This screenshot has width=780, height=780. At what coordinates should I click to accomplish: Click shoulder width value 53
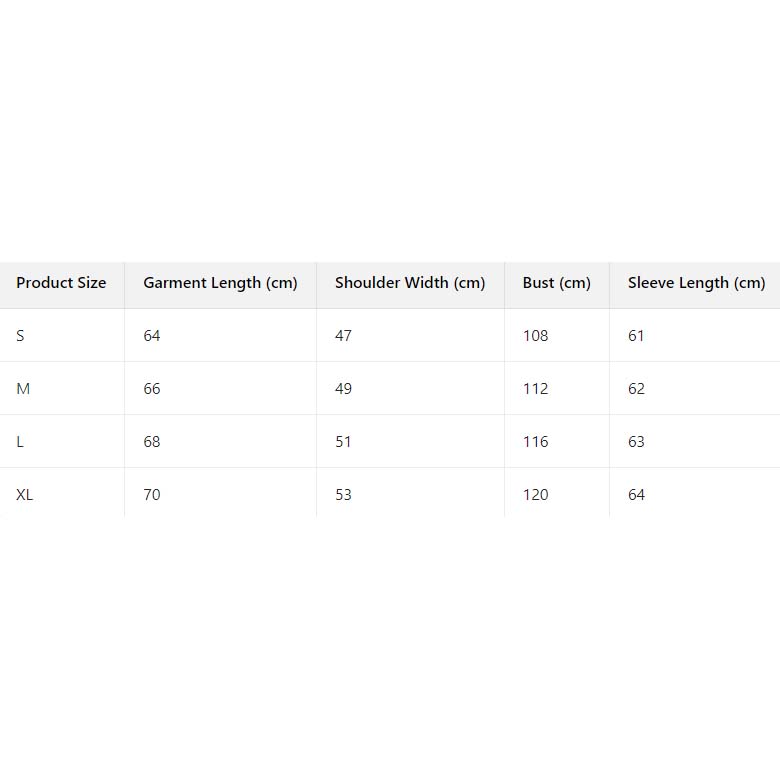pos(343,495)
